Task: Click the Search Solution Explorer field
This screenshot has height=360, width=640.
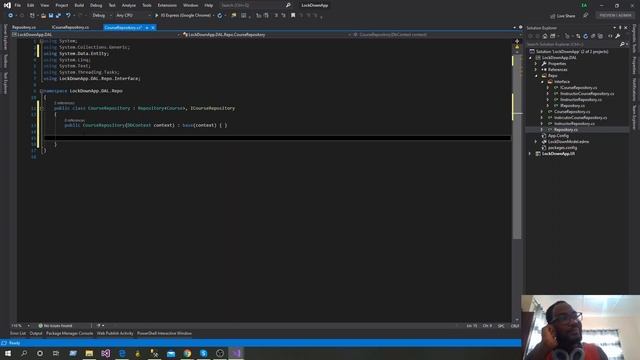Action: coord(572,44)
